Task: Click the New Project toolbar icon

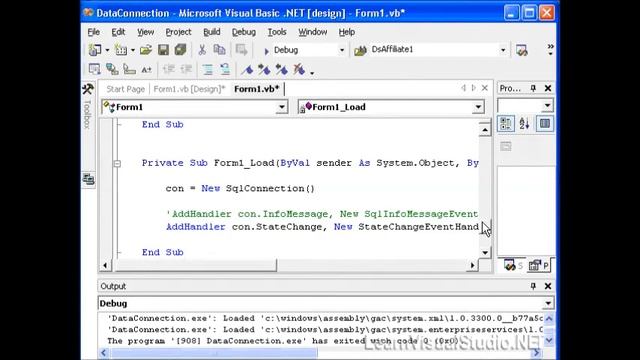Action: 95,50
